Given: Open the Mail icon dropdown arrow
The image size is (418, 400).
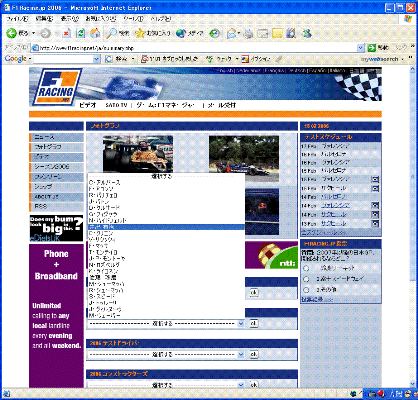Looking at the screenshot, I should point(239,33).
